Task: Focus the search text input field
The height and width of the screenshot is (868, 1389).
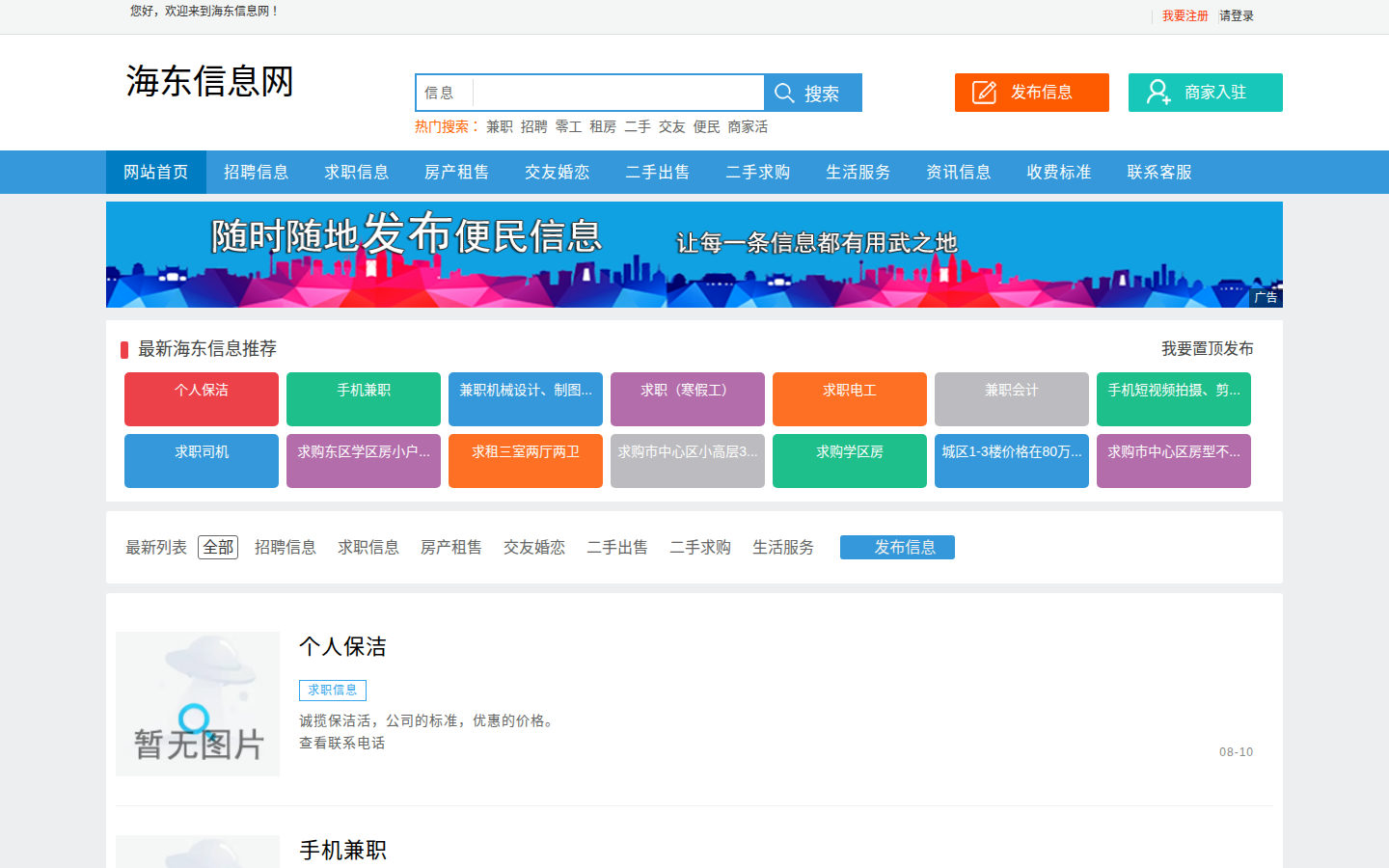Action: coord(618,93)
